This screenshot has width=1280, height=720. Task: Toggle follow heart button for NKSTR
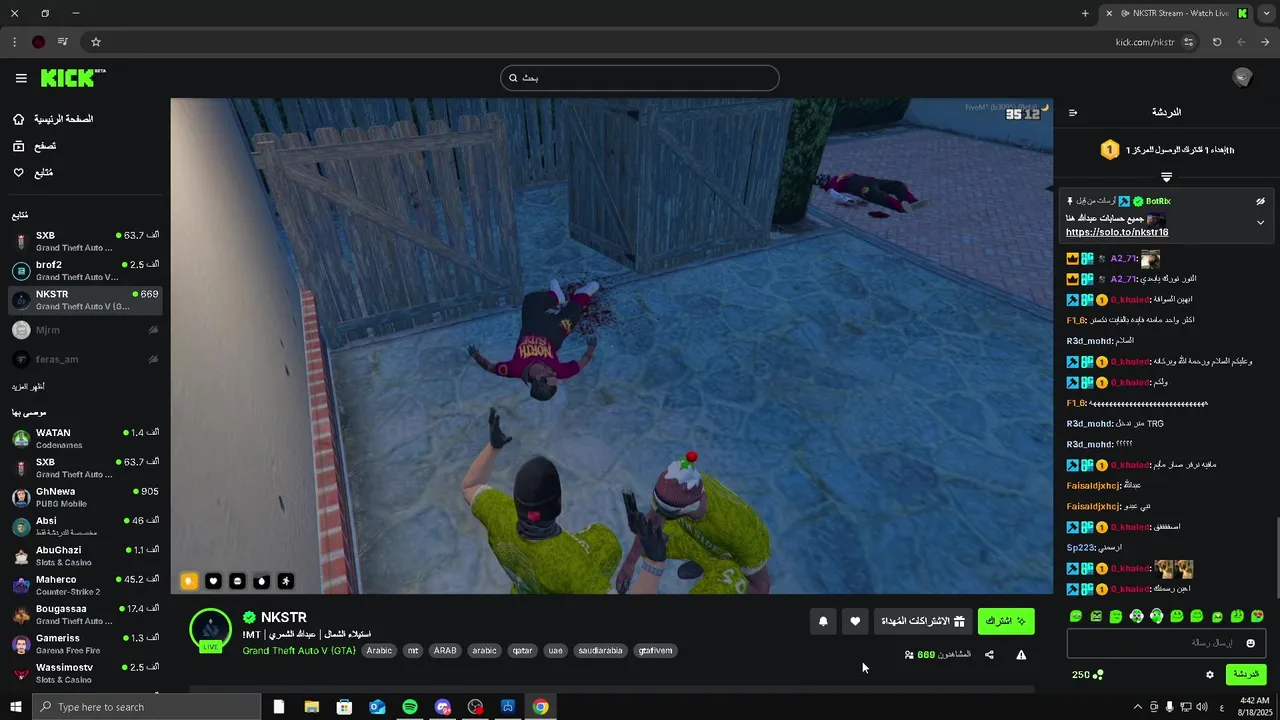click(x=855, y=621)
